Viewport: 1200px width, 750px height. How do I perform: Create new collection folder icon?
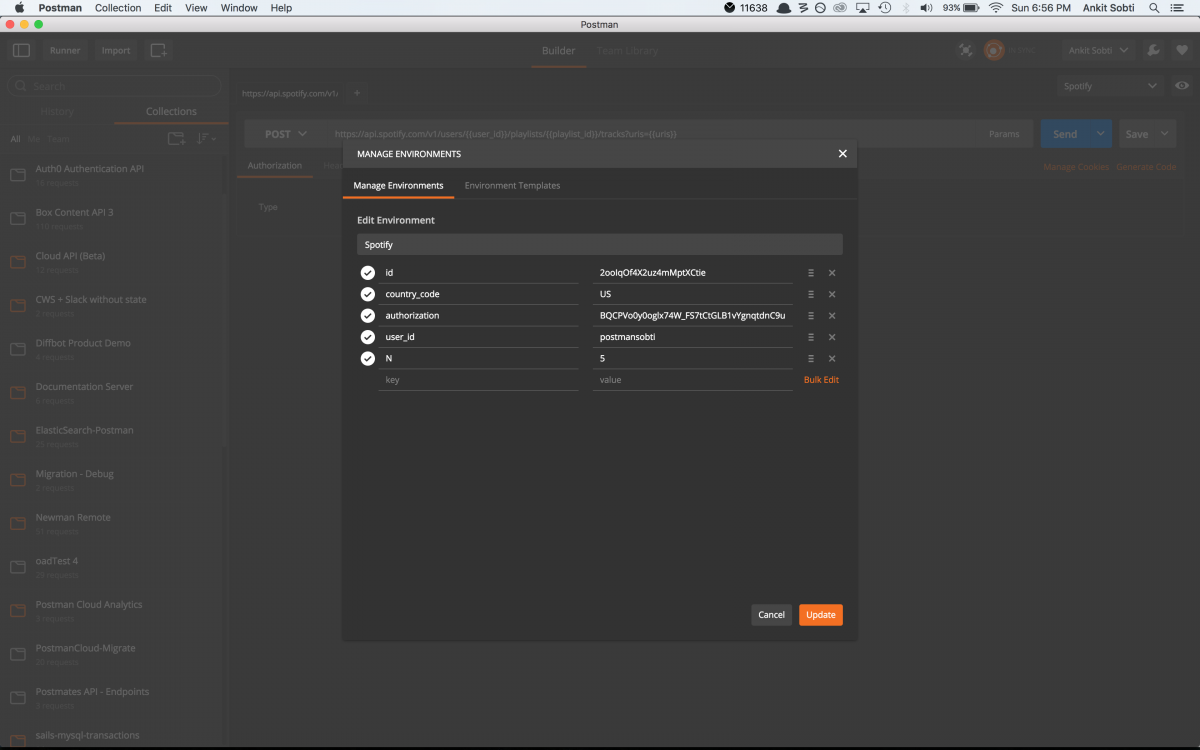tap(176, 139)
